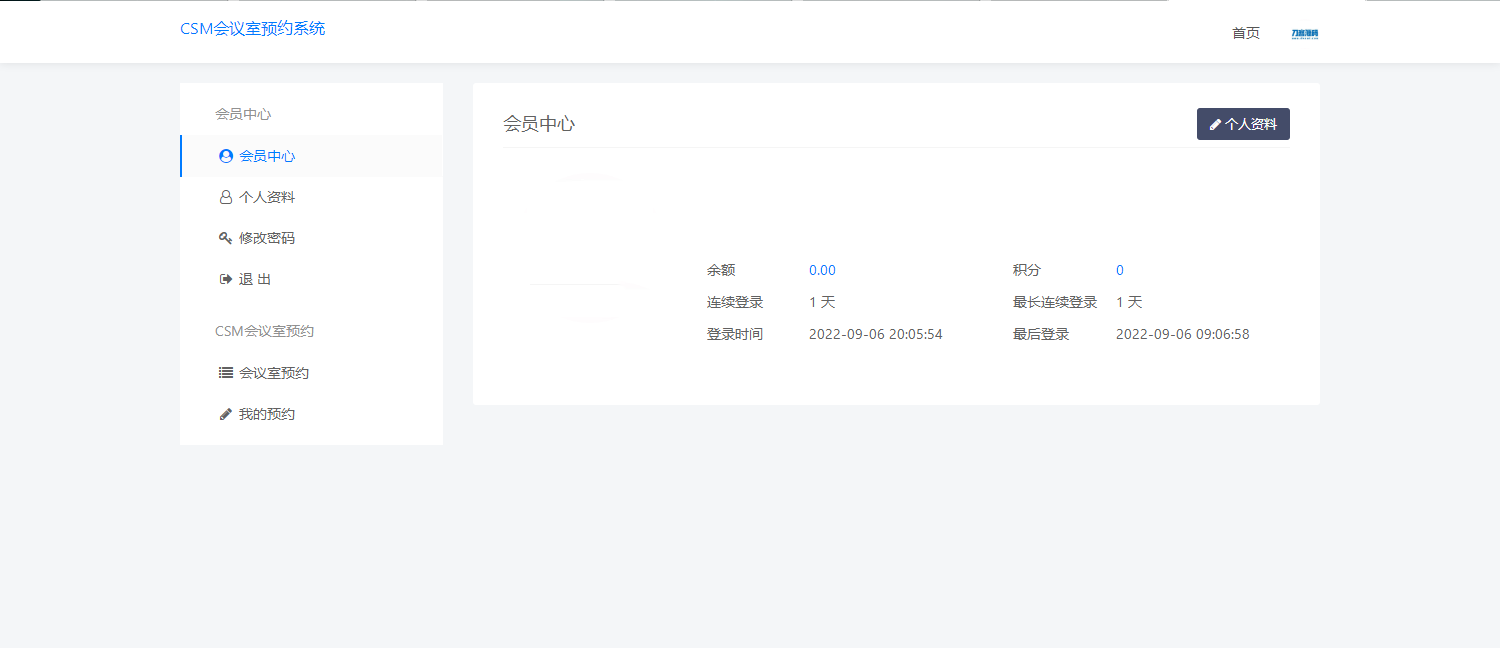
Task: Navigate to 我的预约 my reservations
Action: [x=267, y=412]
